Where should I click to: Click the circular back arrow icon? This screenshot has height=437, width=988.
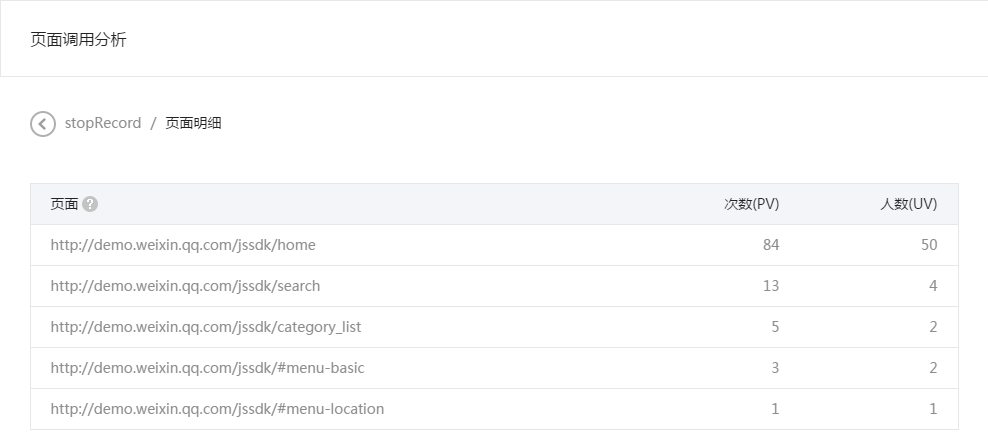43,123
